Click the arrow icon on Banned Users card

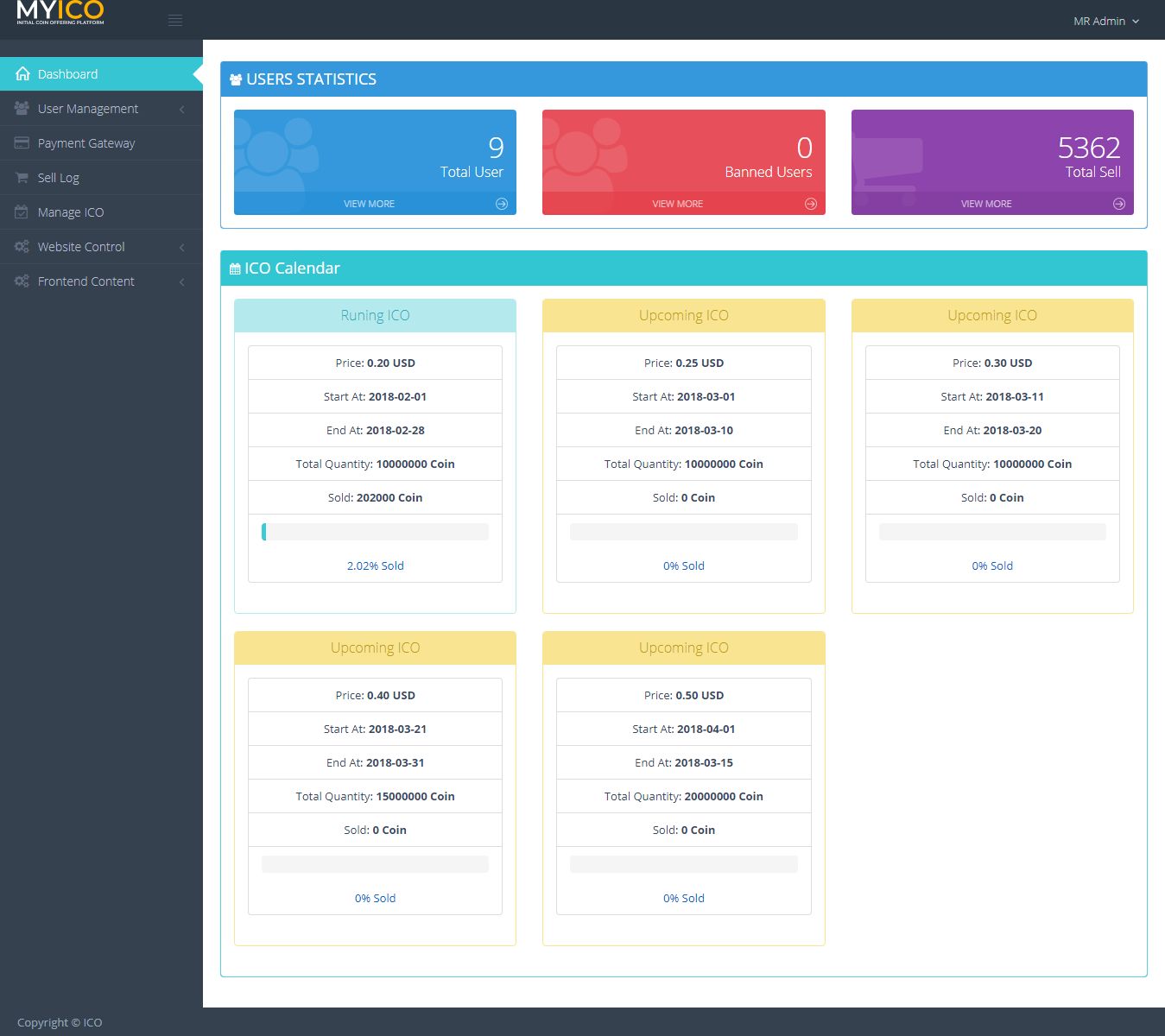tap(810, 204)
